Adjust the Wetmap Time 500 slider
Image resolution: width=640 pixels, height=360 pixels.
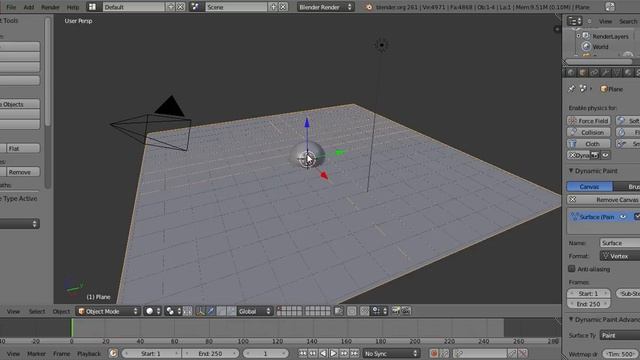tap(621, 354)
